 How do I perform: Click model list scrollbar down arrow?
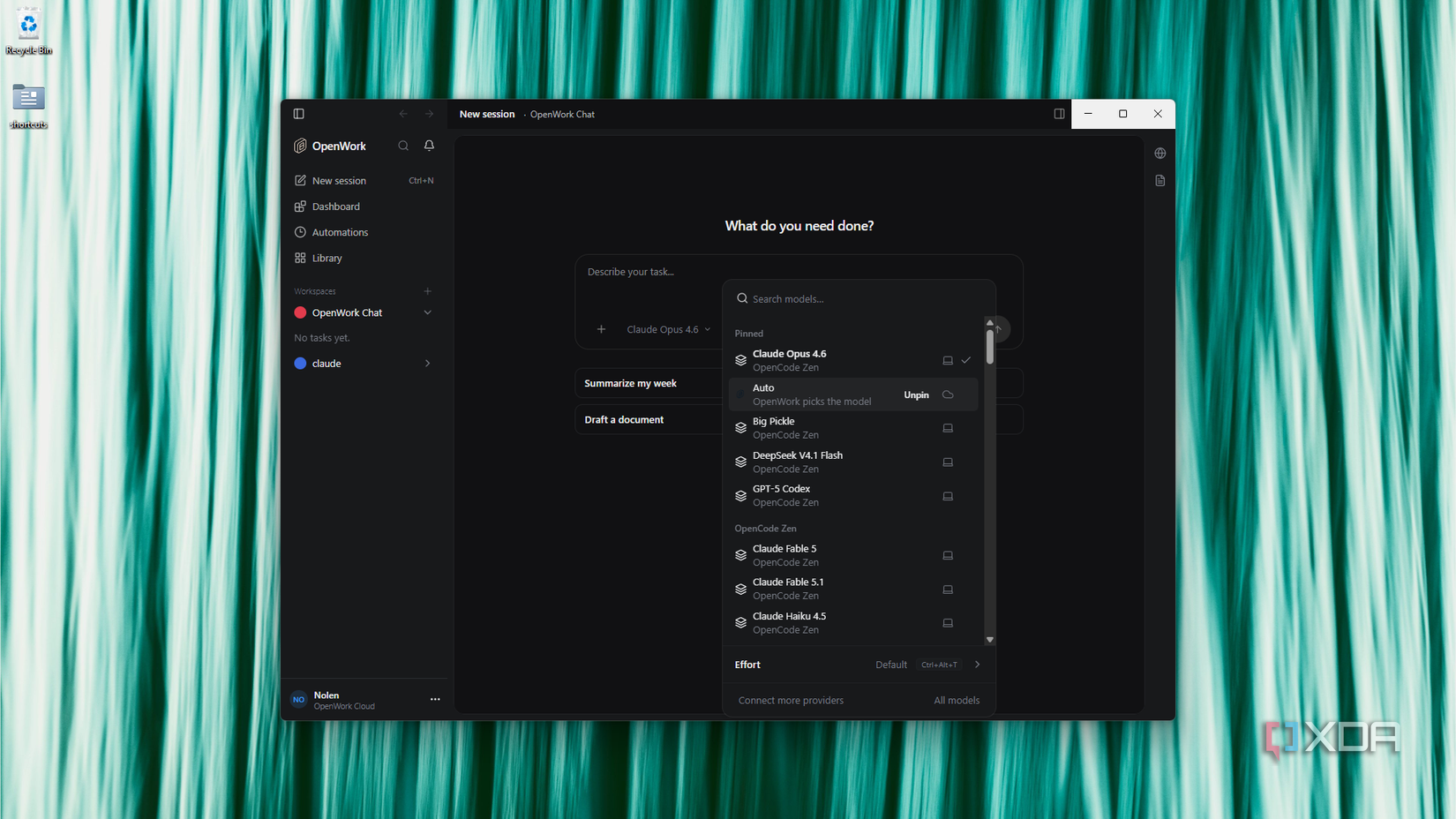click(990, 640)
